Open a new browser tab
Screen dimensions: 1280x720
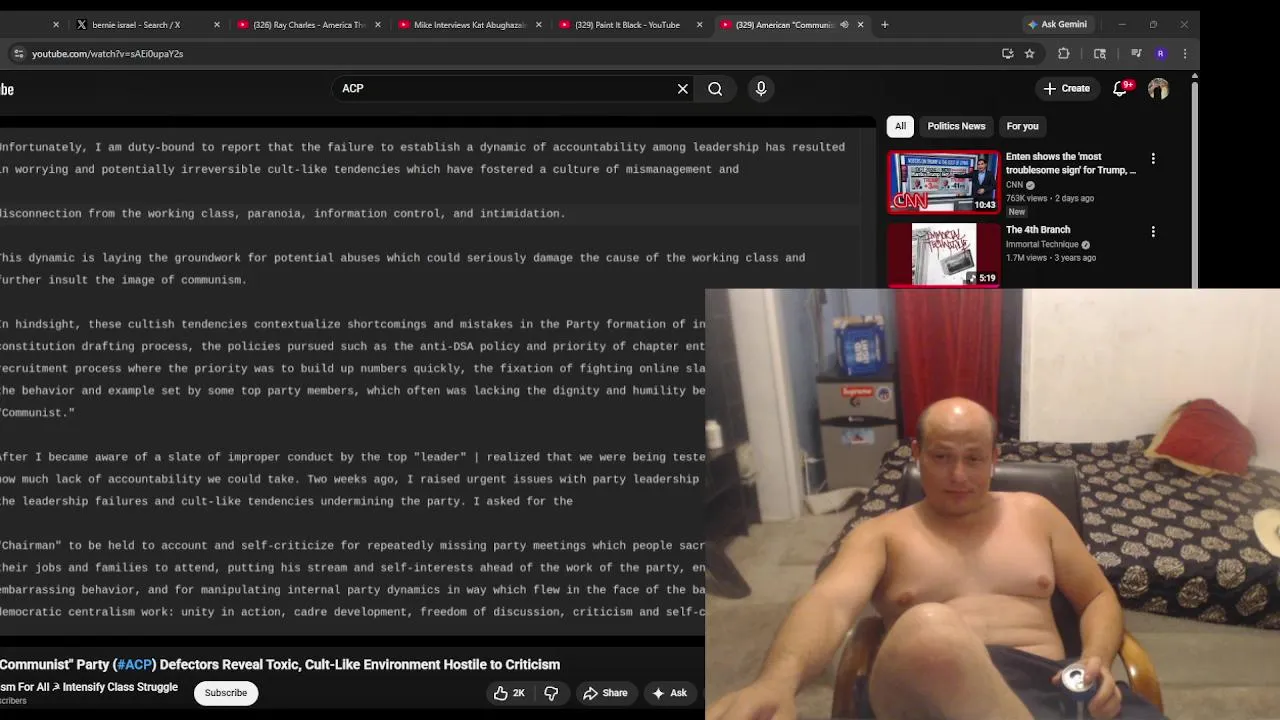pyautogui.click(x=884, y=25)
